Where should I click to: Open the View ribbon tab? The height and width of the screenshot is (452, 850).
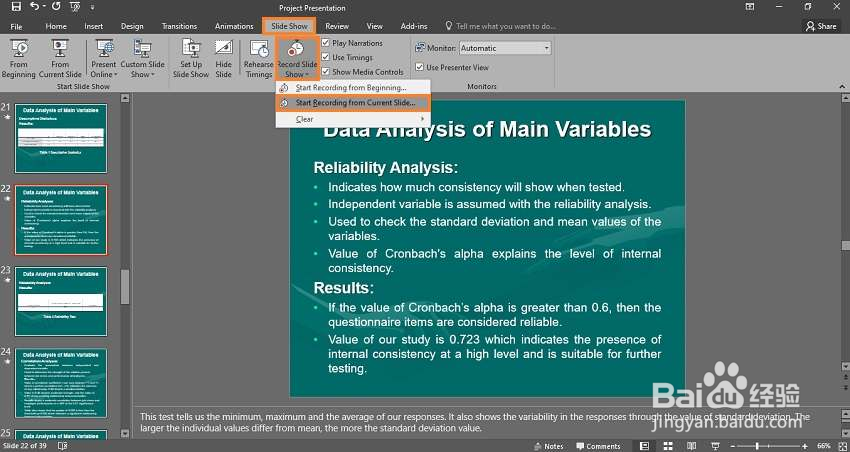tap(374, 26)
